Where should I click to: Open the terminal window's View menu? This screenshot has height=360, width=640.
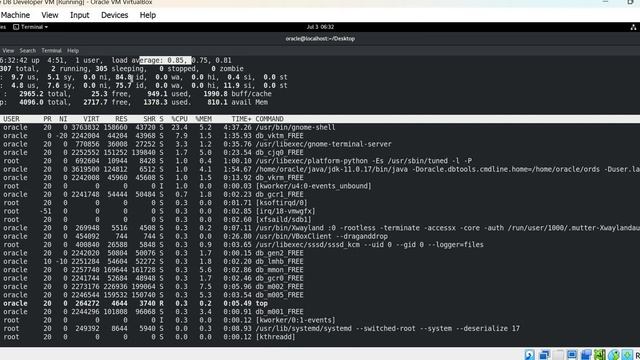8,51
